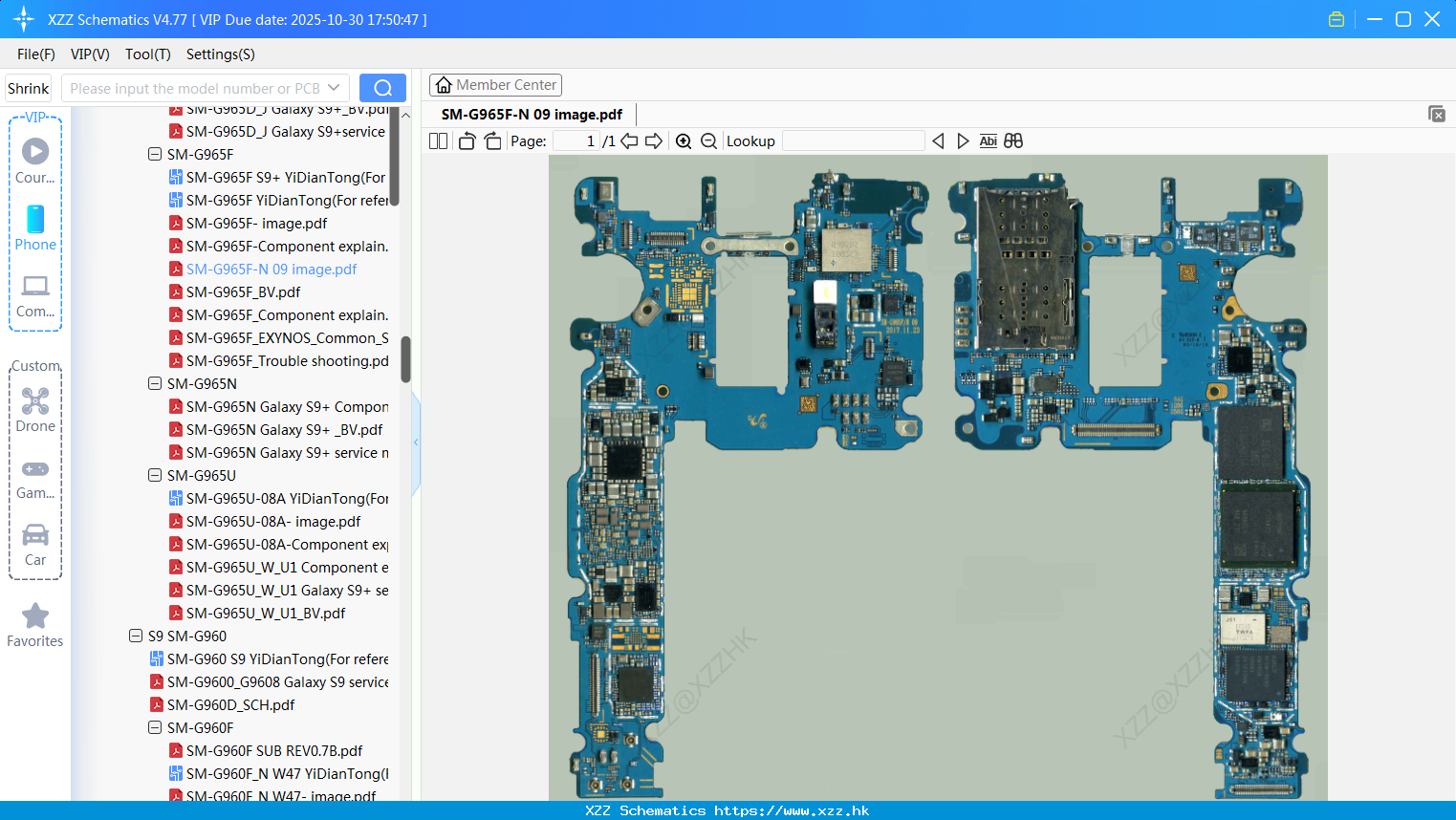Open the Tool(T) menu

148,54
